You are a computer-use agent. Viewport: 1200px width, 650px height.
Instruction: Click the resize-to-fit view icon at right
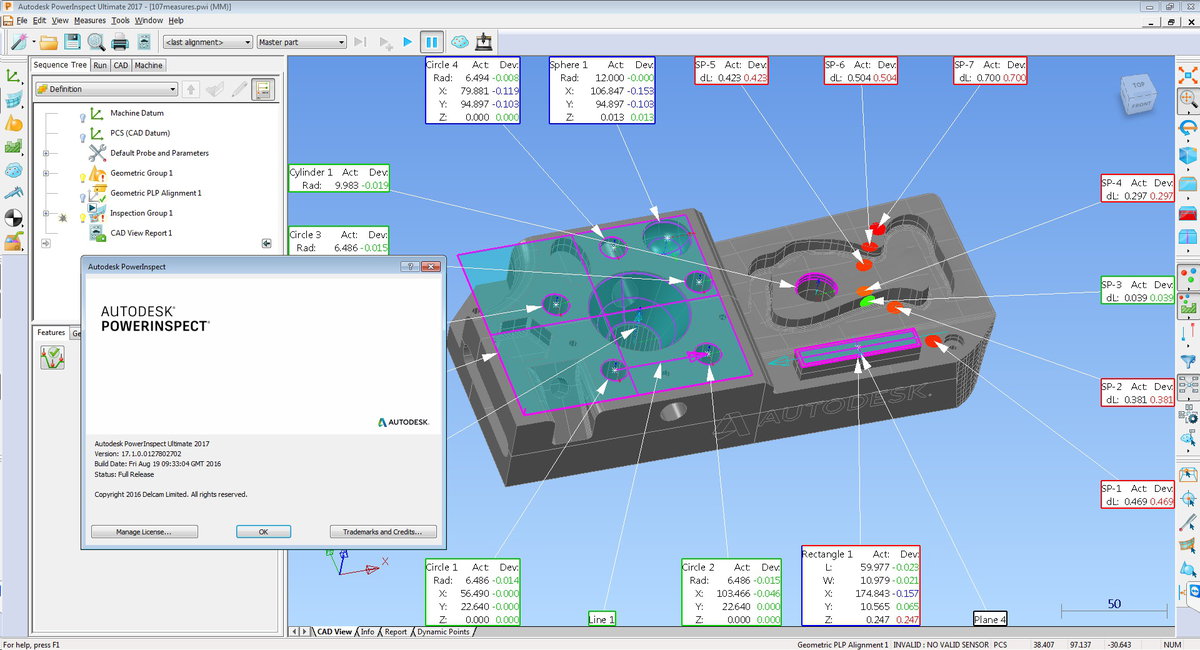pyautogui.click(x=1188, y=75)
